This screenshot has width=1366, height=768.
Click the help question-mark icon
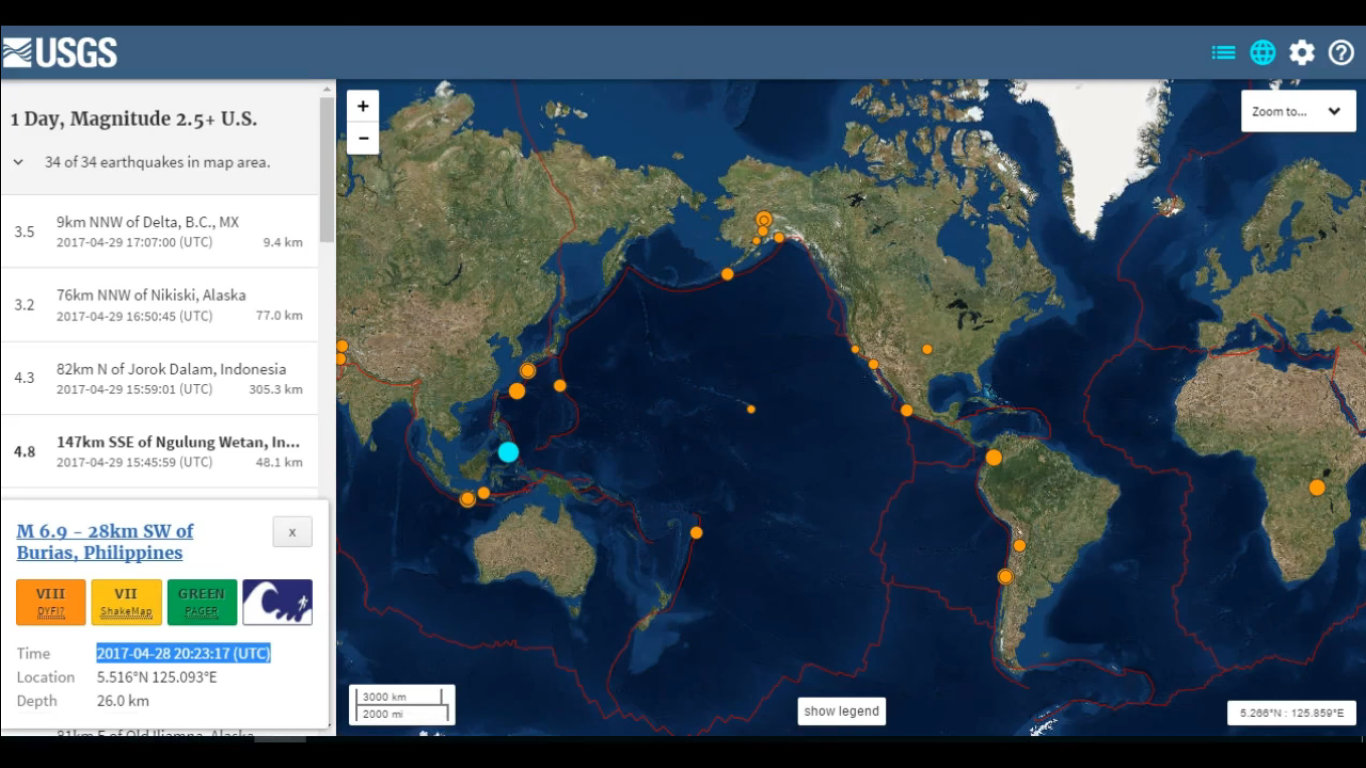1340,52
